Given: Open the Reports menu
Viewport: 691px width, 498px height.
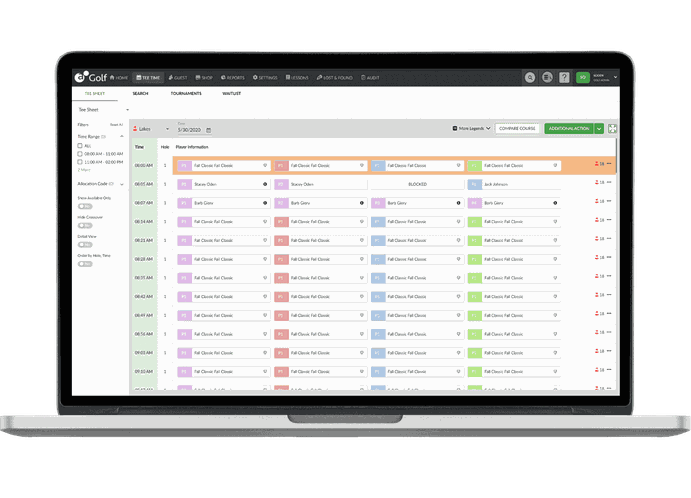Looking at the screenshot, I should (x=233, y=77).
